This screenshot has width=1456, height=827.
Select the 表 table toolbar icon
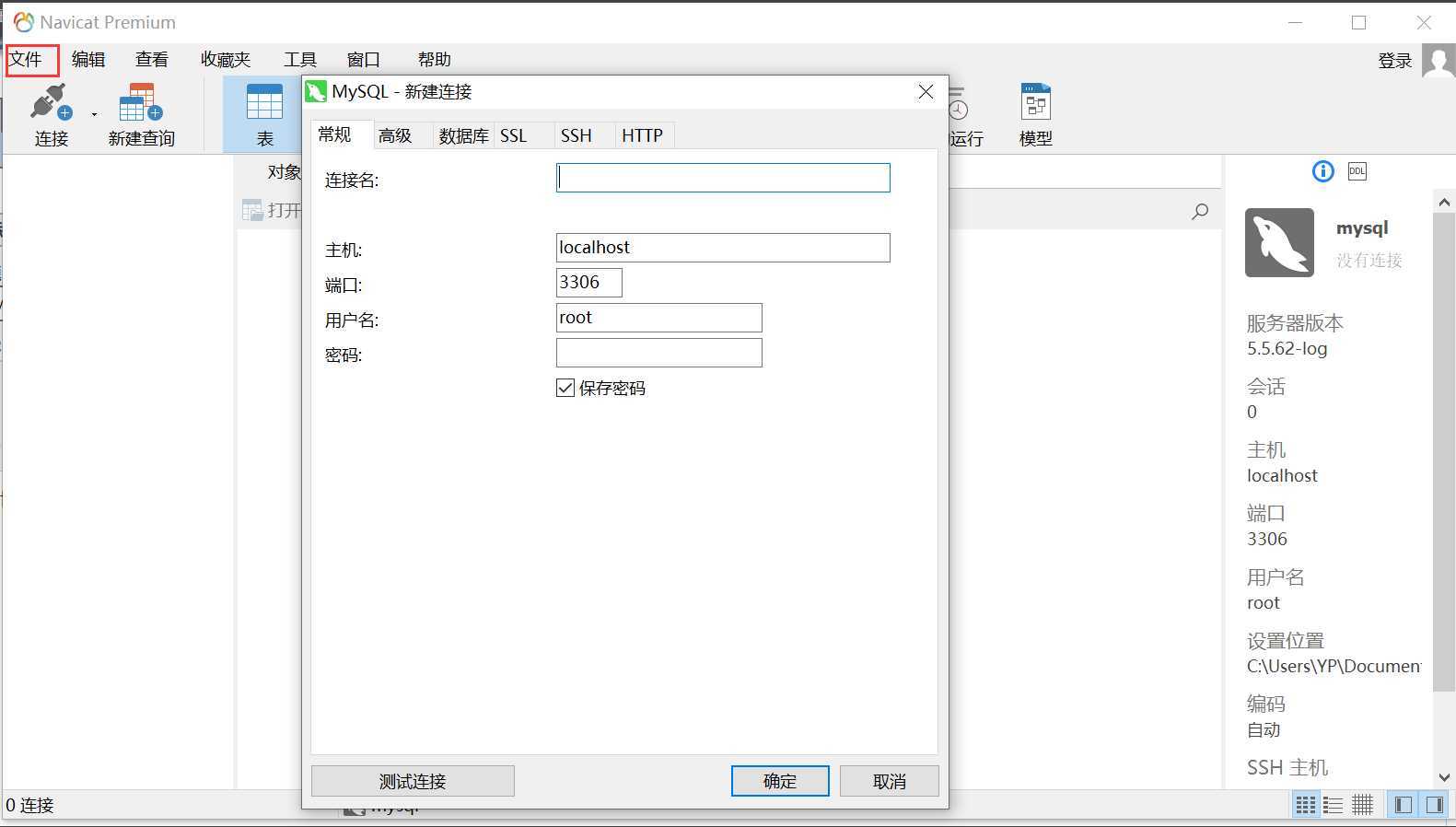[x=264, y=103]
